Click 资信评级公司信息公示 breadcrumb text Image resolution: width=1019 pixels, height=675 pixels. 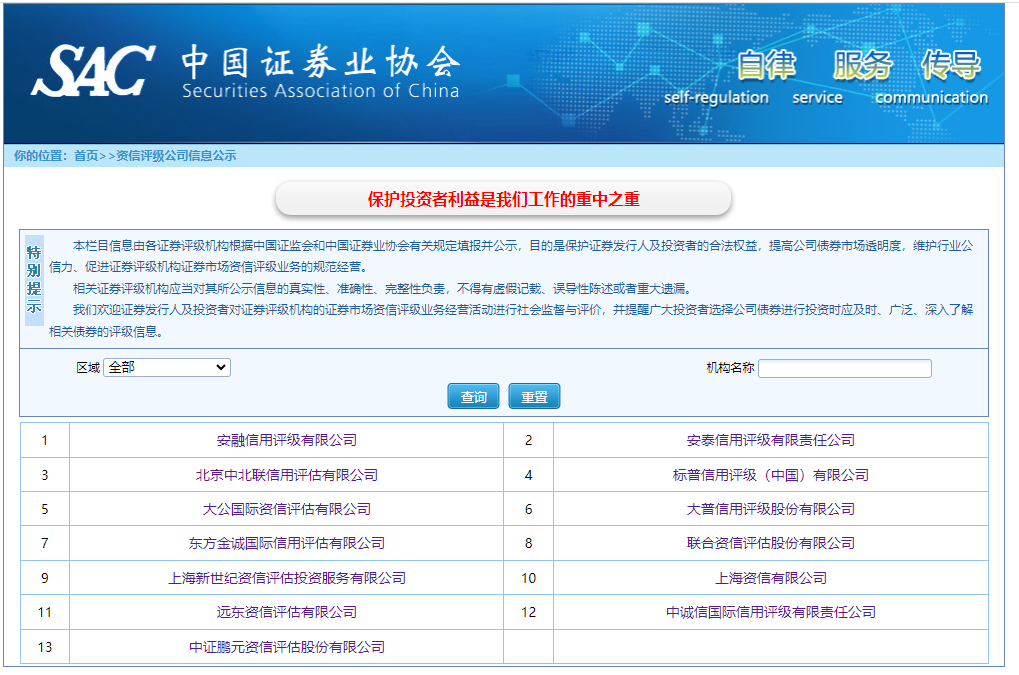pos(175,156)
